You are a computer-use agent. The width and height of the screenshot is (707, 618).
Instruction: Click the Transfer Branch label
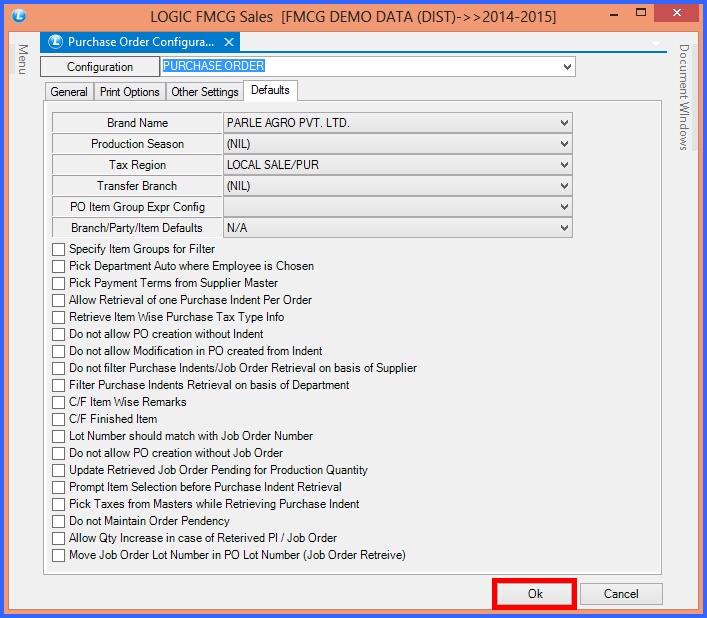(x=137, y=186)
